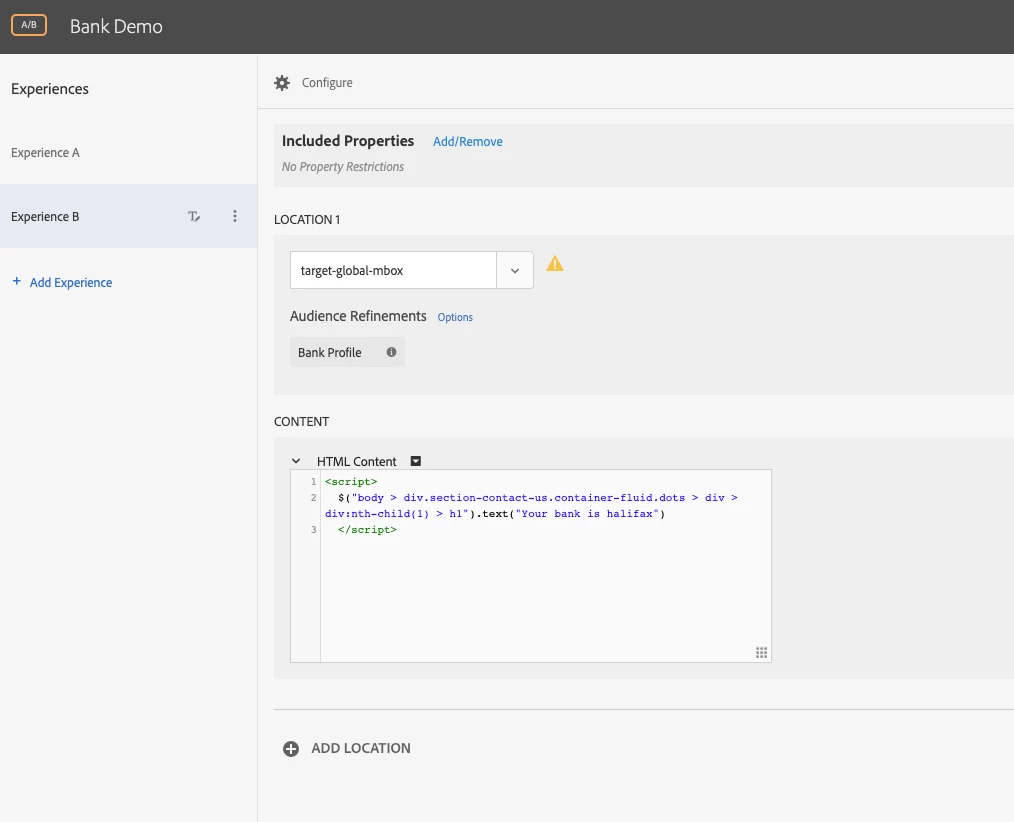The width and height of the screenshot is (1014, 822).
Task: Click the Included Properties heading
Action: coord(348,141)
